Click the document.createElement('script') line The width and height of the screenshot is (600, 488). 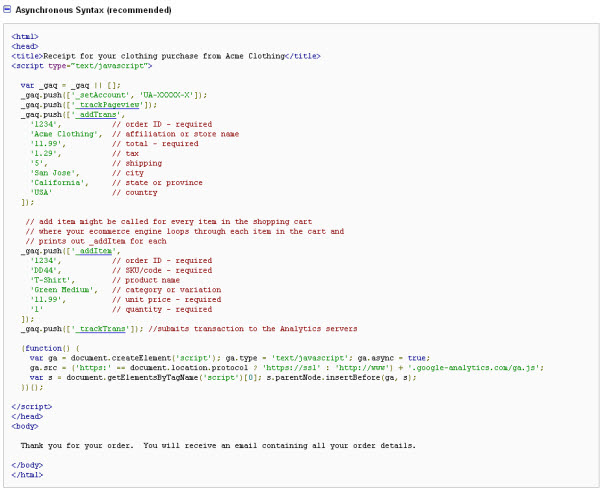pos(230,358)
